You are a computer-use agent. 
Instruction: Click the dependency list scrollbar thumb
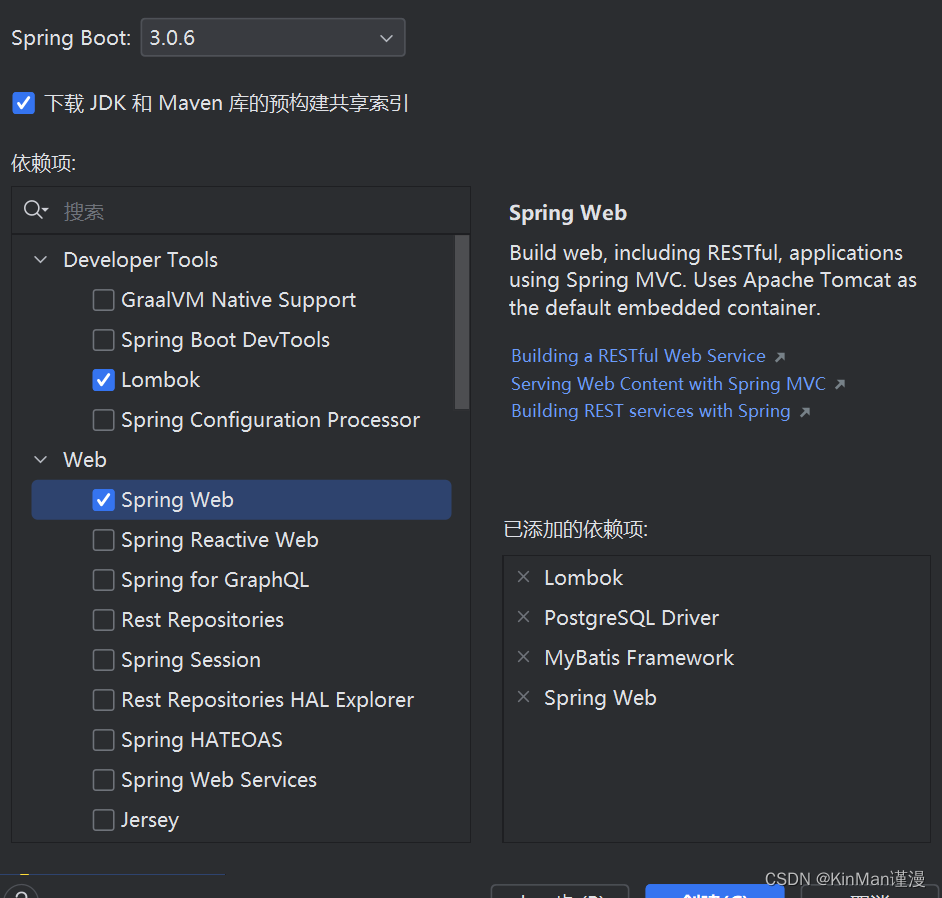(461, 322)
